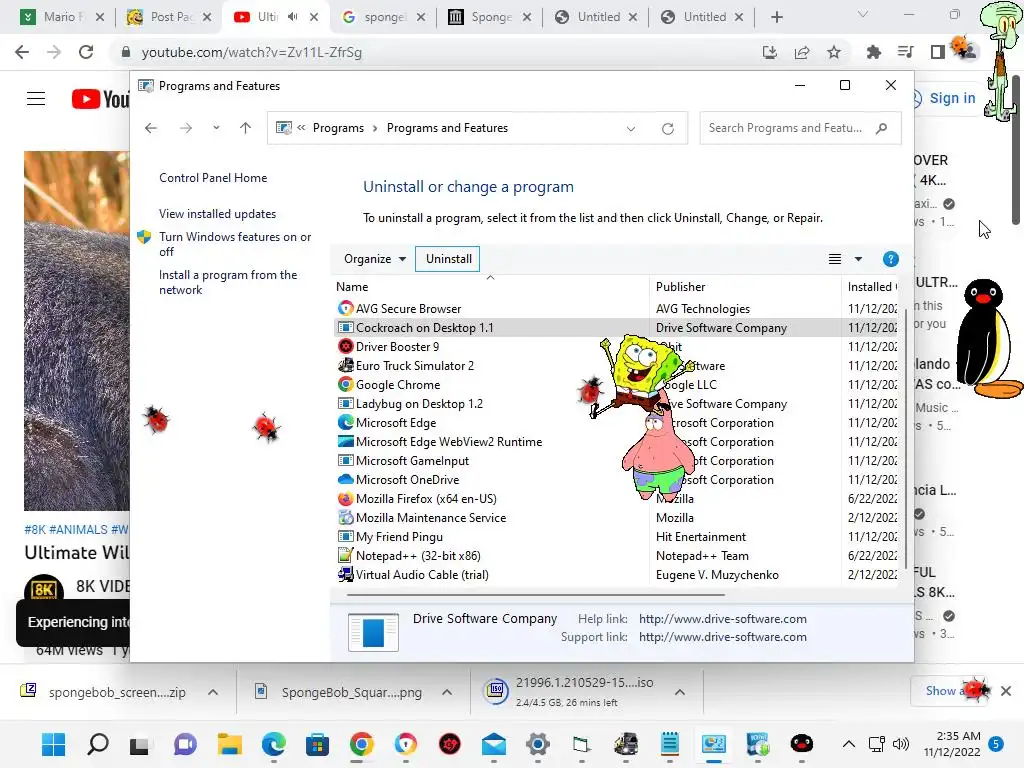The width and height of the screenshot is (1024, 768).
Task: Mute the YouTube tab via speaker icon
Action: (x=292, y=17)
